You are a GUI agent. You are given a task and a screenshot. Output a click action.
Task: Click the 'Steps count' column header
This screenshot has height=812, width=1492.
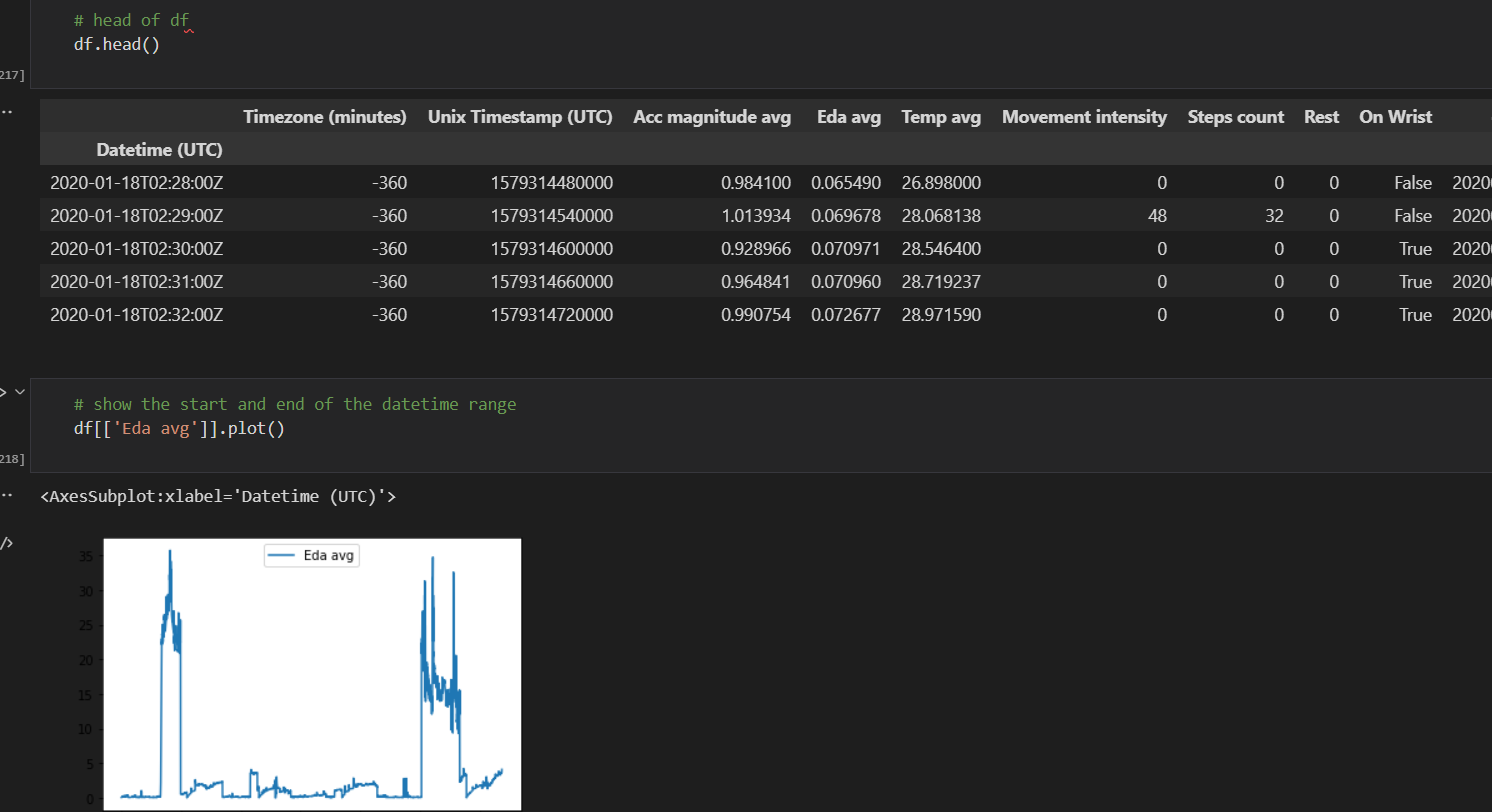point(1236,117)
